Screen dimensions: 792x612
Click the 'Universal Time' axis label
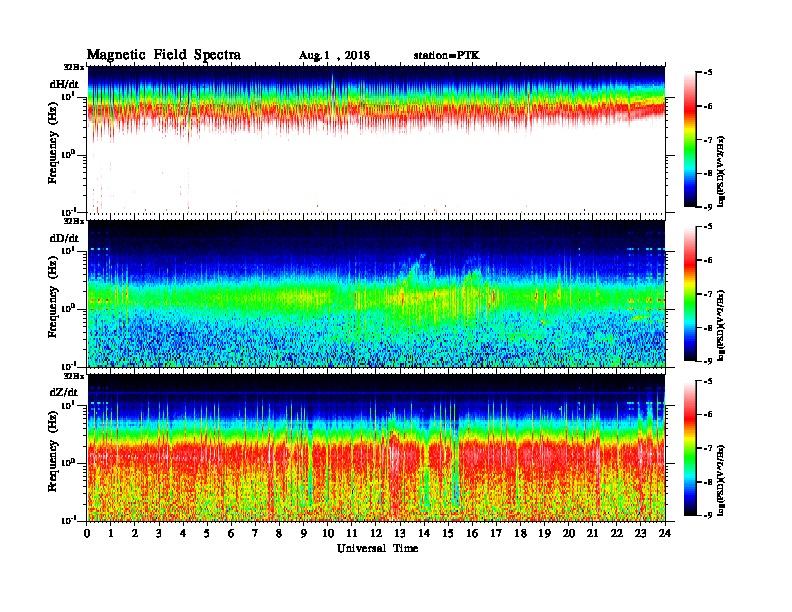pos(377,548)
